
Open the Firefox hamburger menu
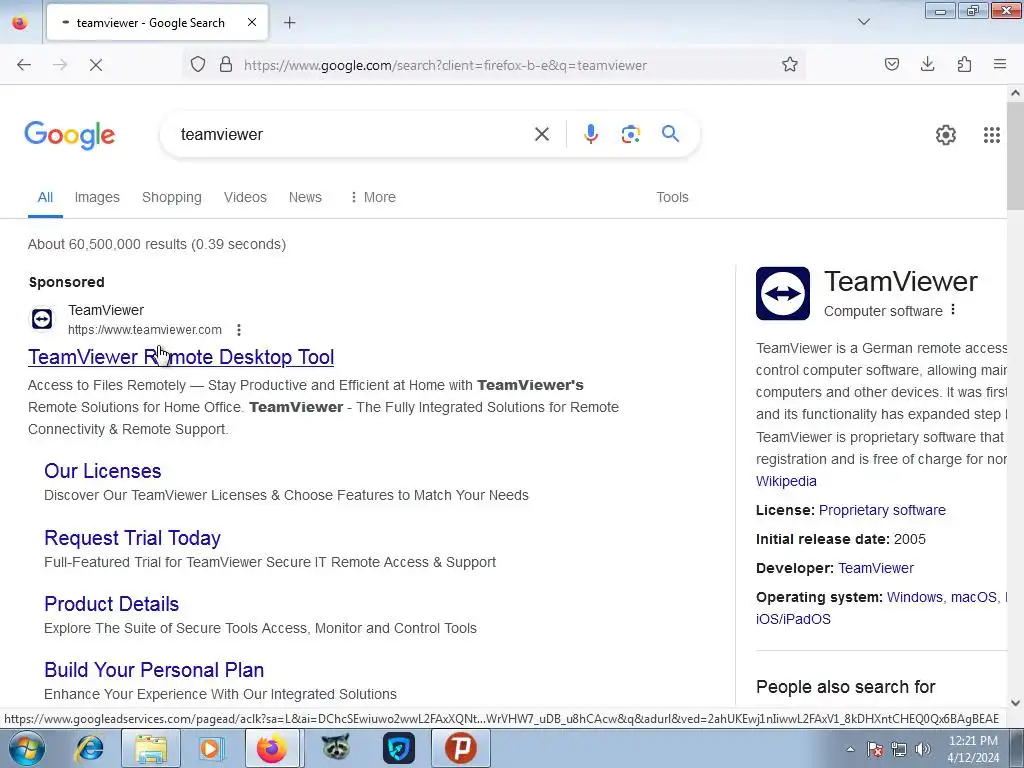tap(1000, 65)
